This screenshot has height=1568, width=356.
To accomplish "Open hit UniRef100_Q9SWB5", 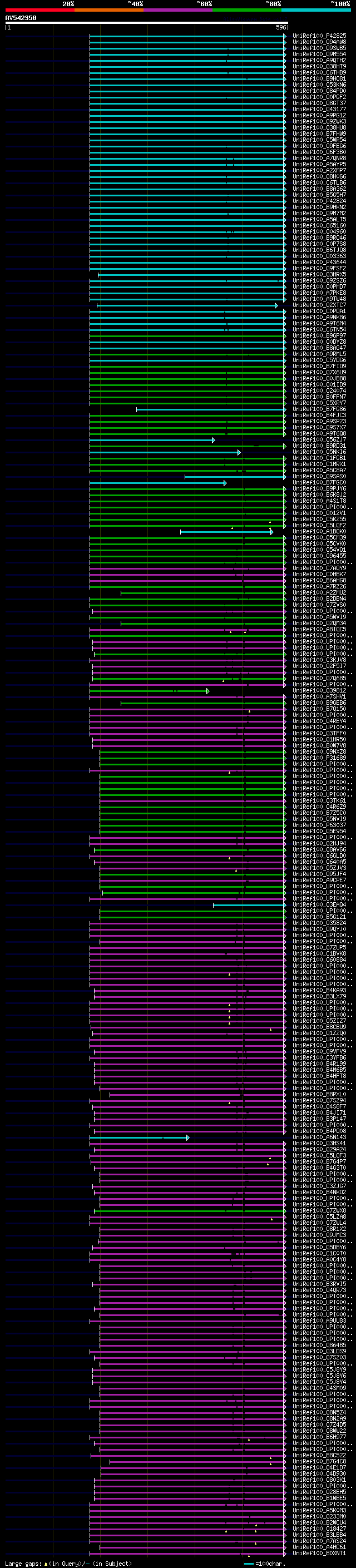I will (x=319, y=48).
